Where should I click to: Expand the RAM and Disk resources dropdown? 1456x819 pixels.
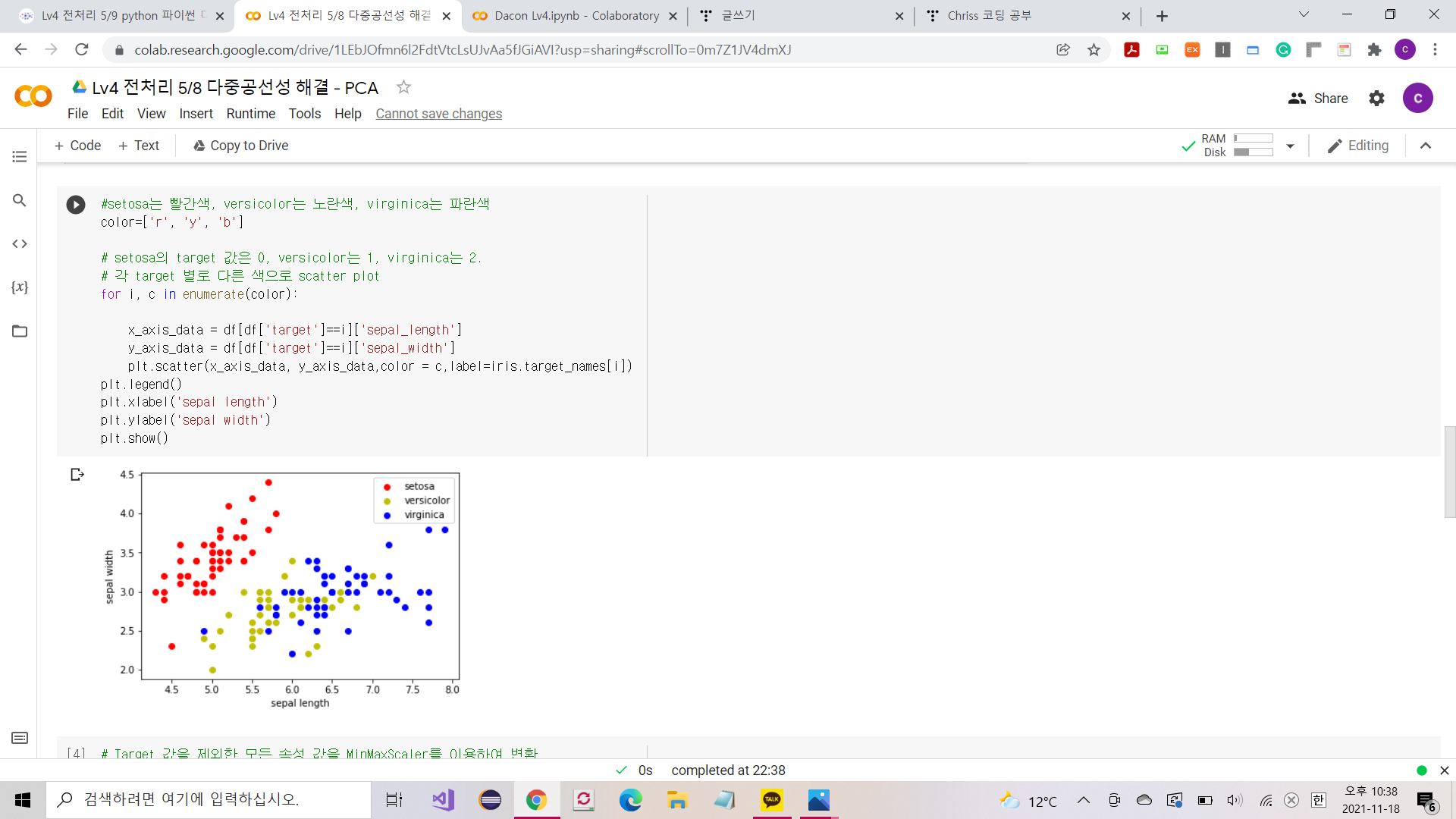click(x=1290, y=146)
